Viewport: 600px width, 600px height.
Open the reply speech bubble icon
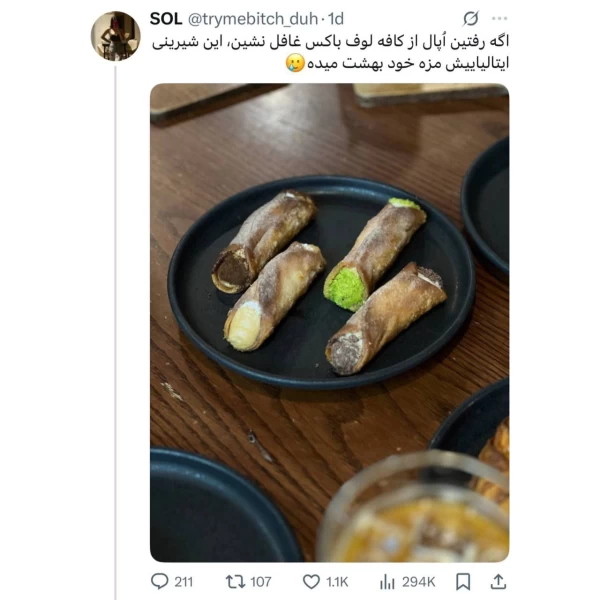[x=160, y=581]
